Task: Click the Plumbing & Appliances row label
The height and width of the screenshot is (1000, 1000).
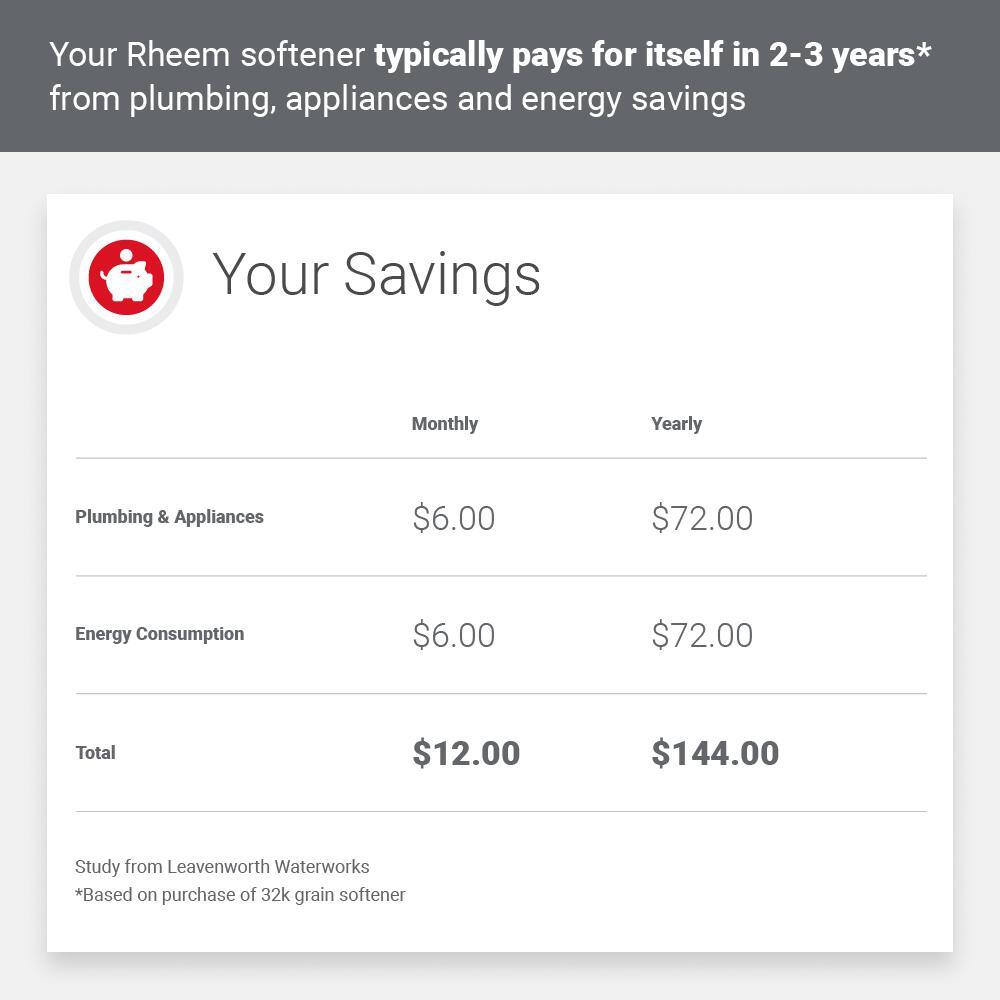Action: tap(169, 517)
